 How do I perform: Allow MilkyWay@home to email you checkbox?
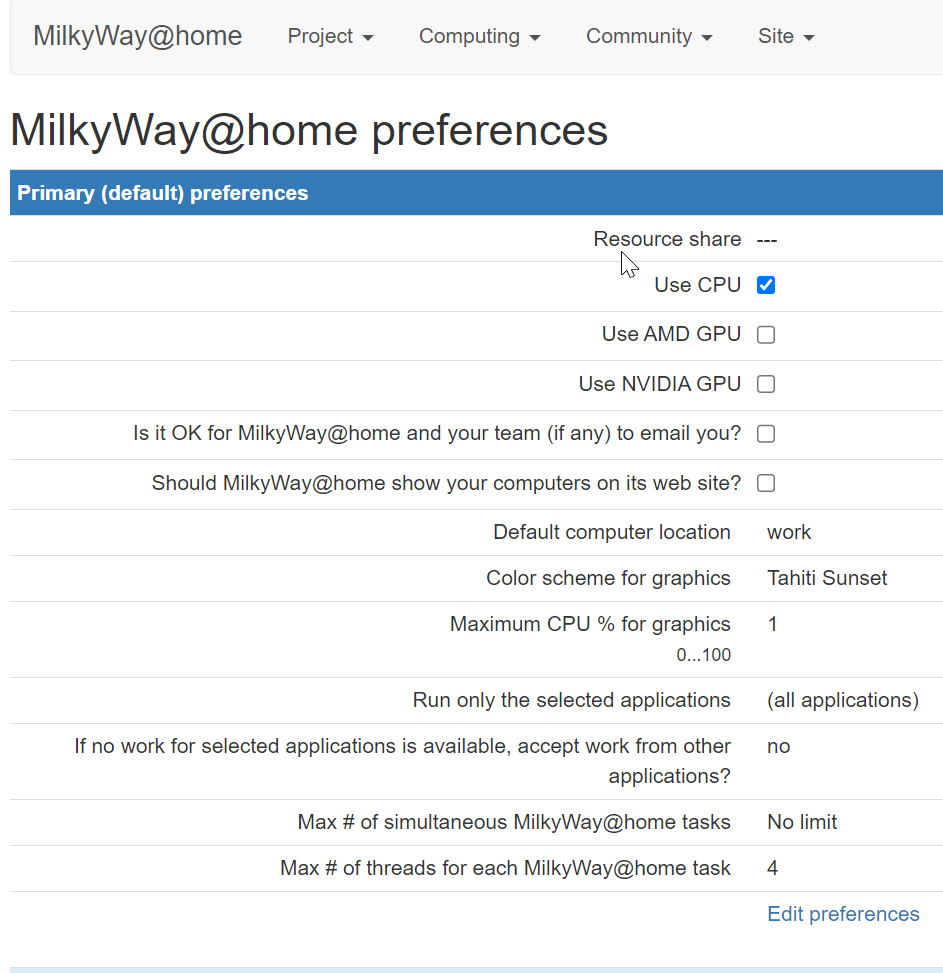(766, 434)
